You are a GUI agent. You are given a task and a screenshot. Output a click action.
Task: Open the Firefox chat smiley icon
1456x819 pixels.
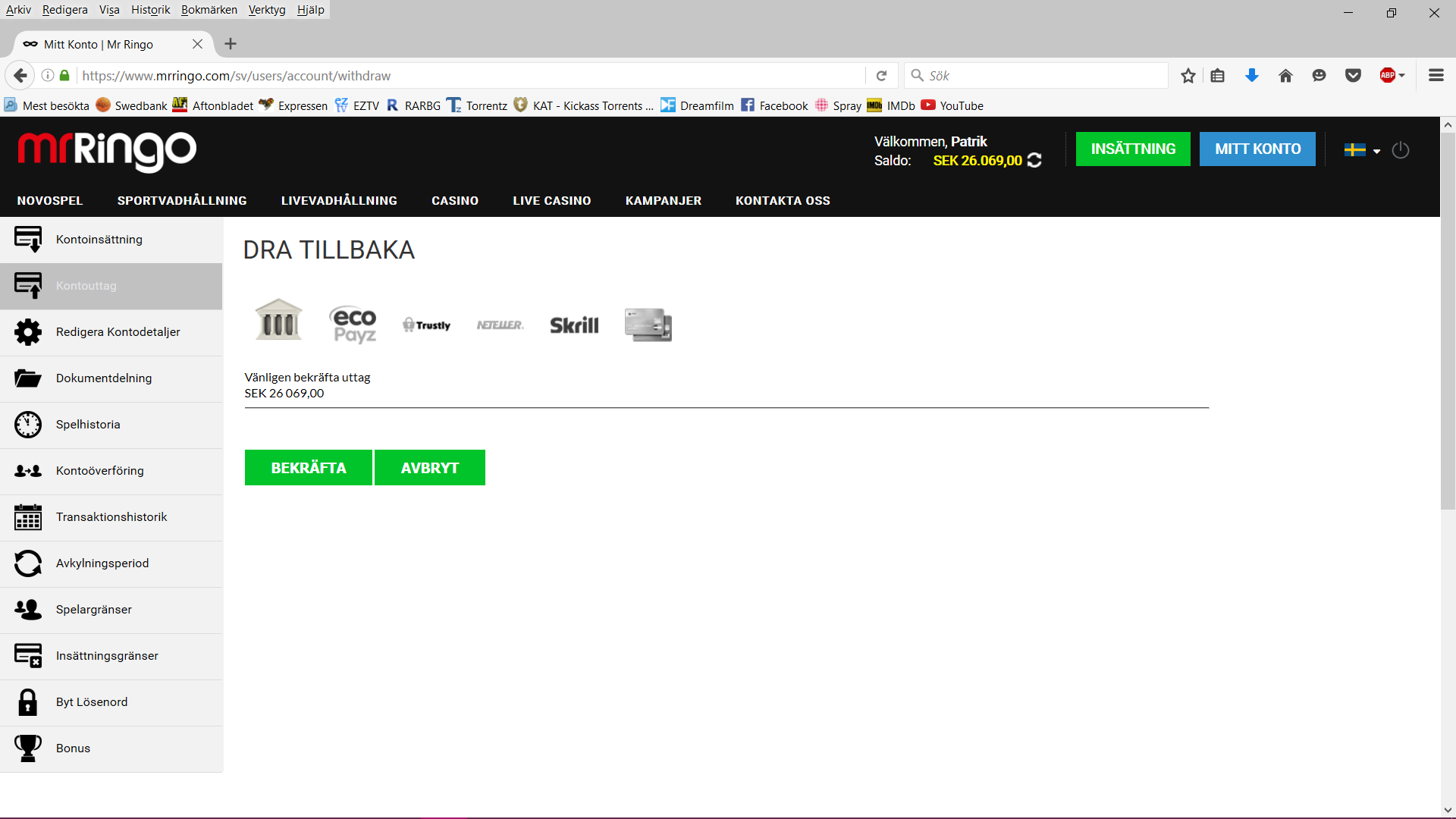(x=1319, y=76)
